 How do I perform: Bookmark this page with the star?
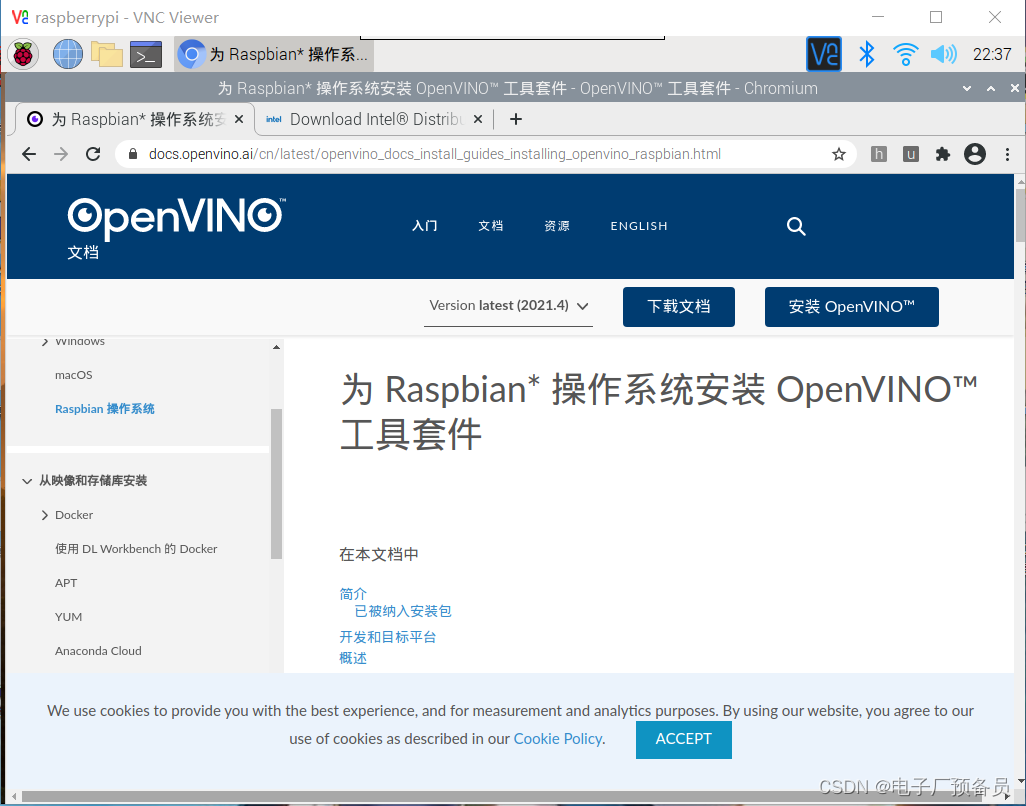(839, 154)
